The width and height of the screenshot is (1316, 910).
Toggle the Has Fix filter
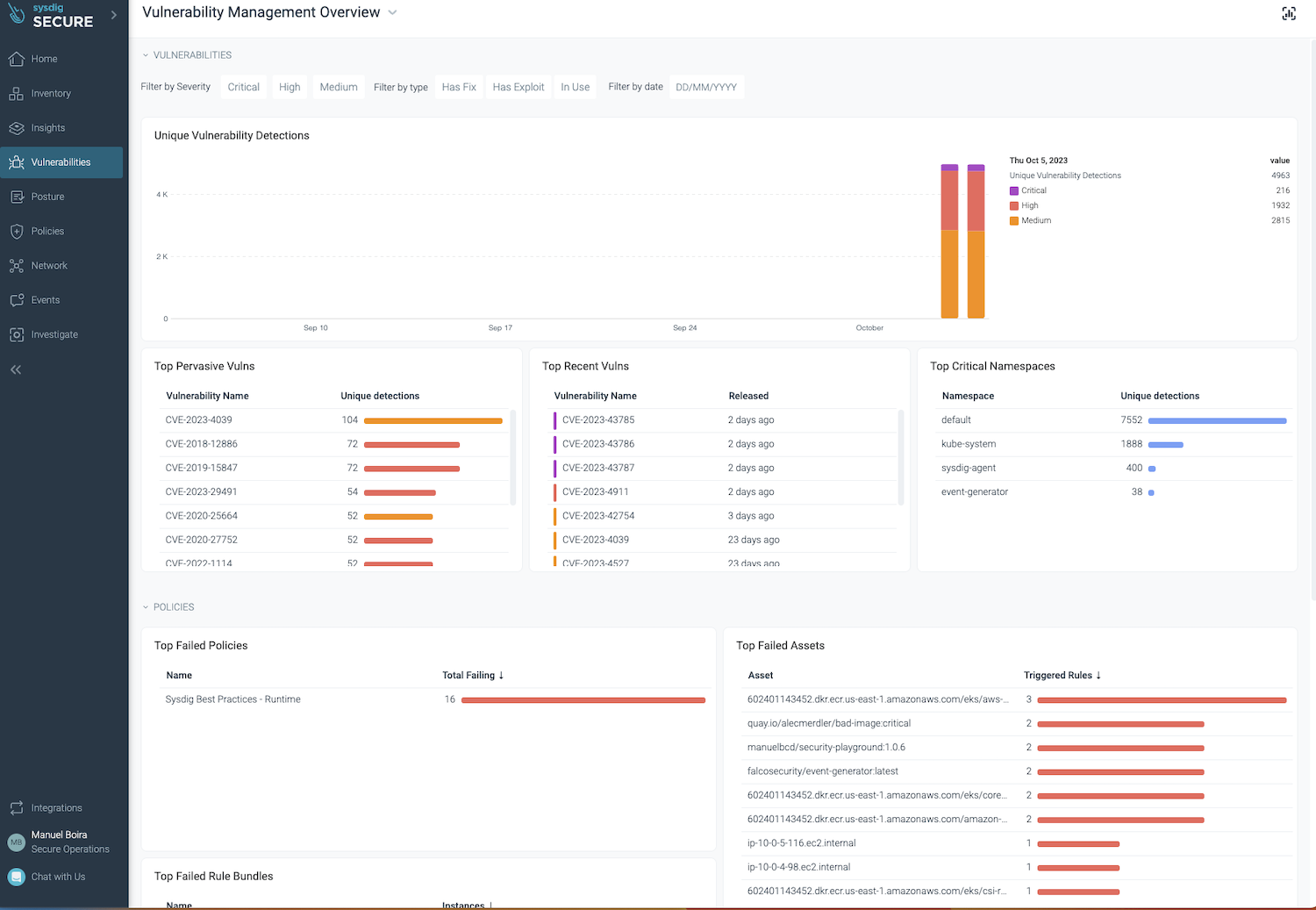tap(459, 87)
